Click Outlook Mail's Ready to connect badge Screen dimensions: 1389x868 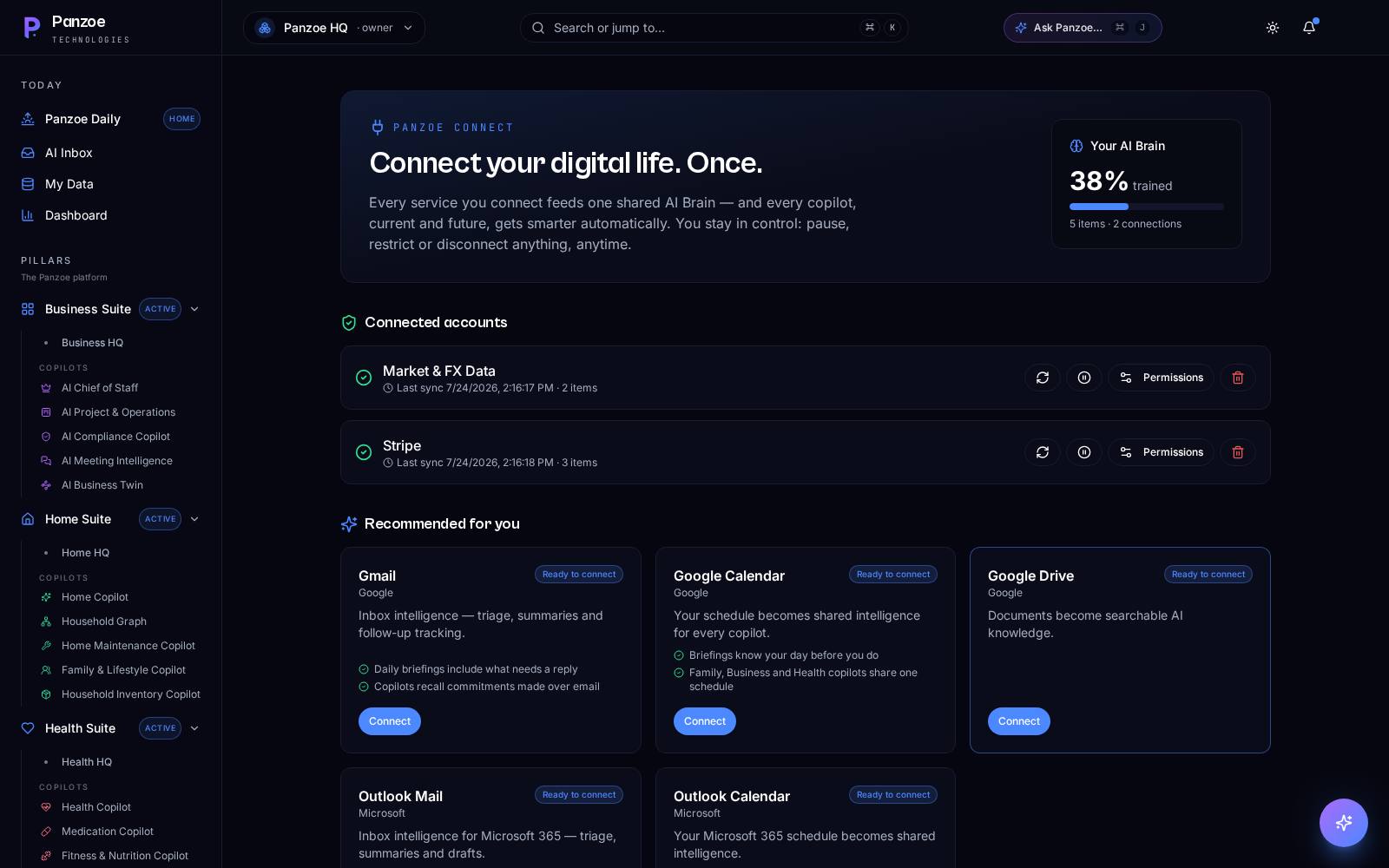click(x=579, y=795)
